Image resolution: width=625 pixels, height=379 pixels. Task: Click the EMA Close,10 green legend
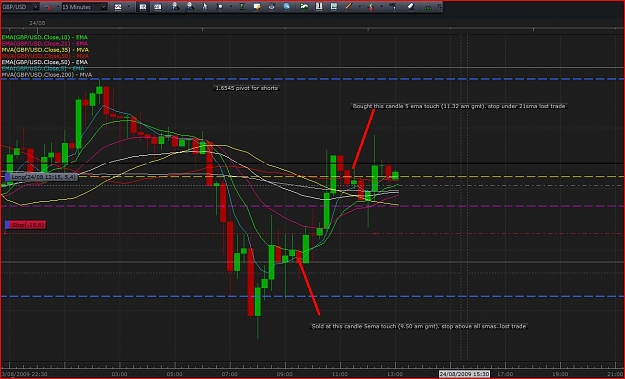(x=45, y=37)
